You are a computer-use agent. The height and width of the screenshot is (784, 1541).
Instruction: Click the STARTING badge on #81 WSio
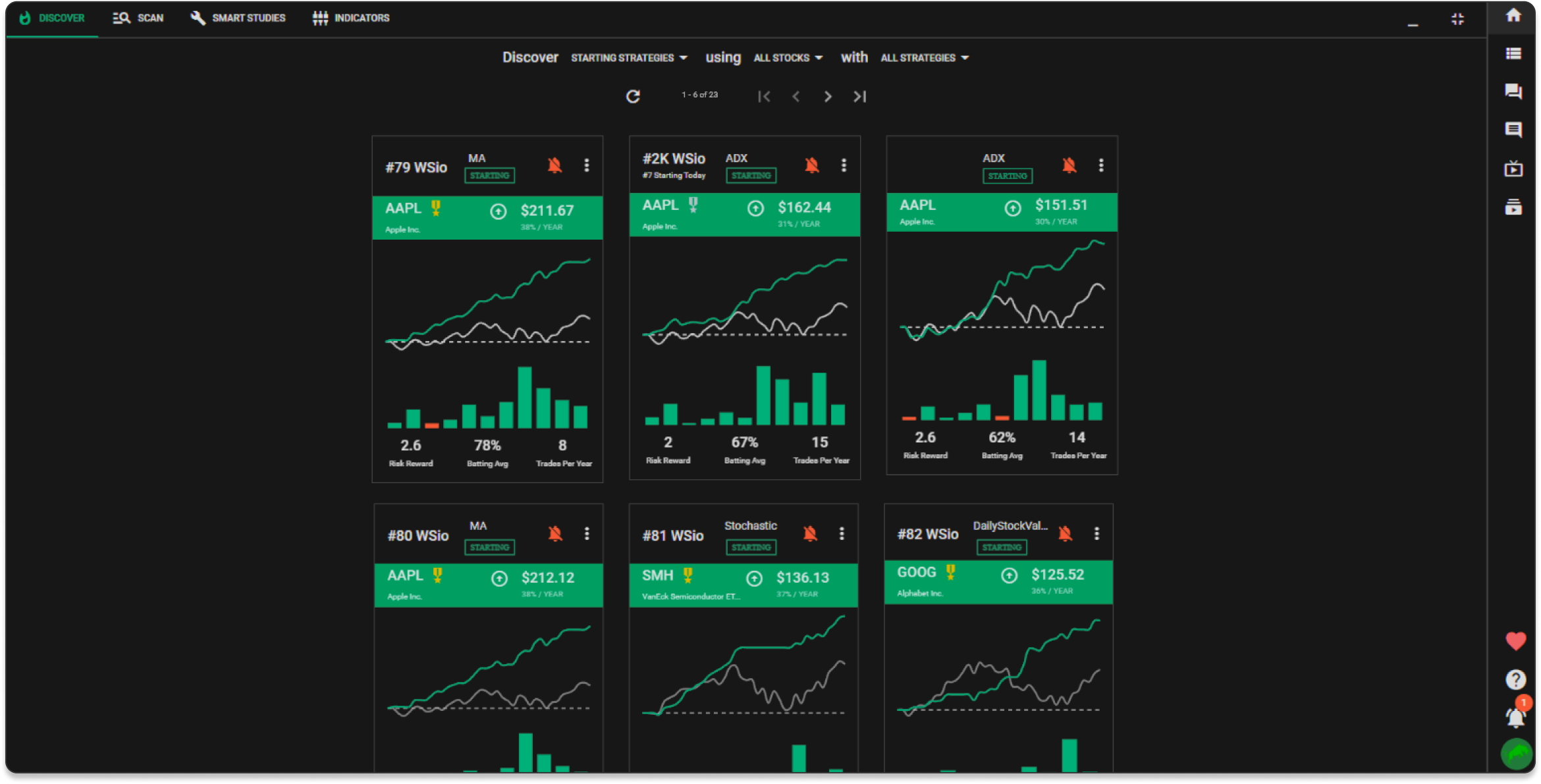[751, 548]
